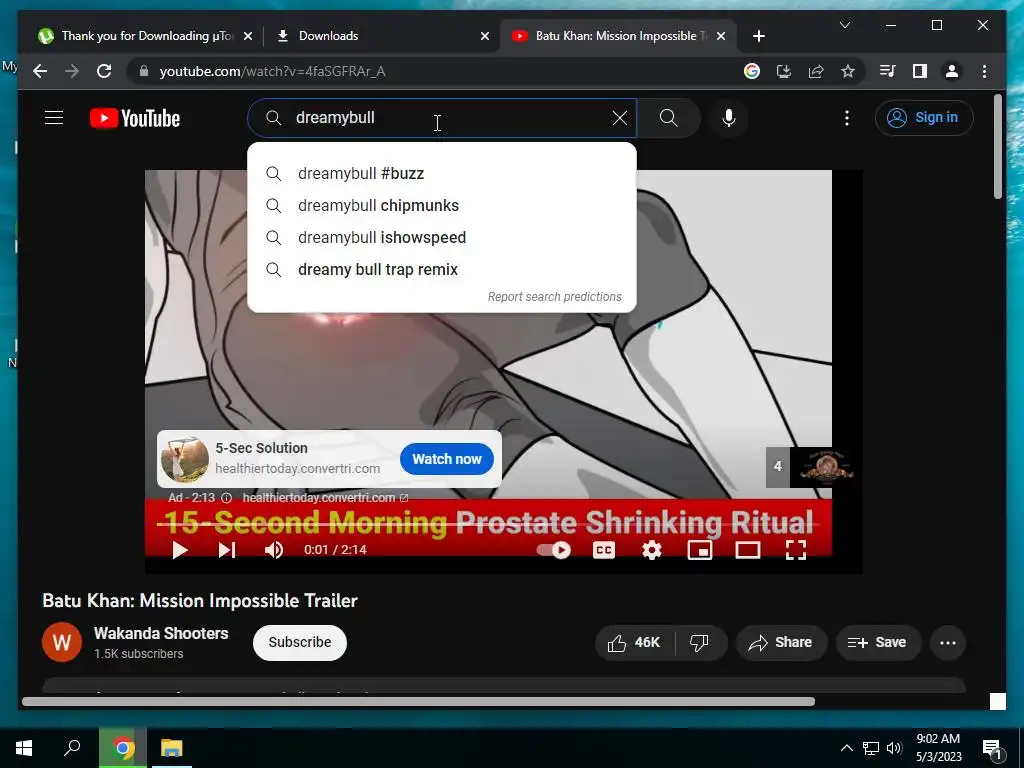Open media controls icon

tap(887, 71)
